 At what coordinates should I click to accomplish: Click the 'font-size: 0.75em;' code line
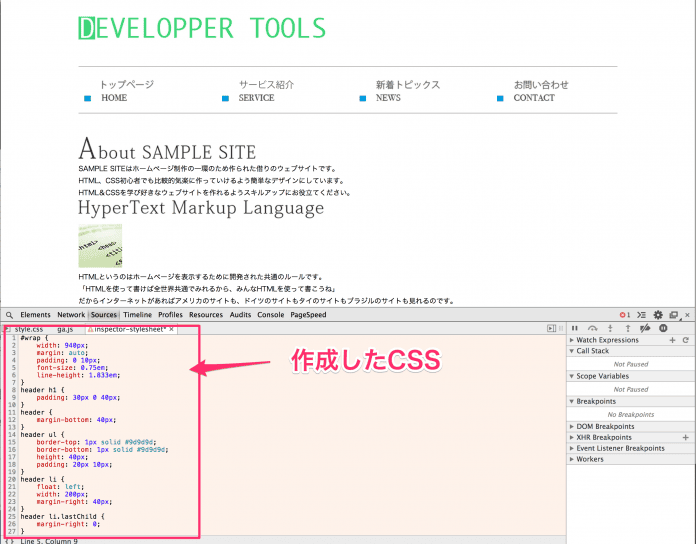(72, 368)
